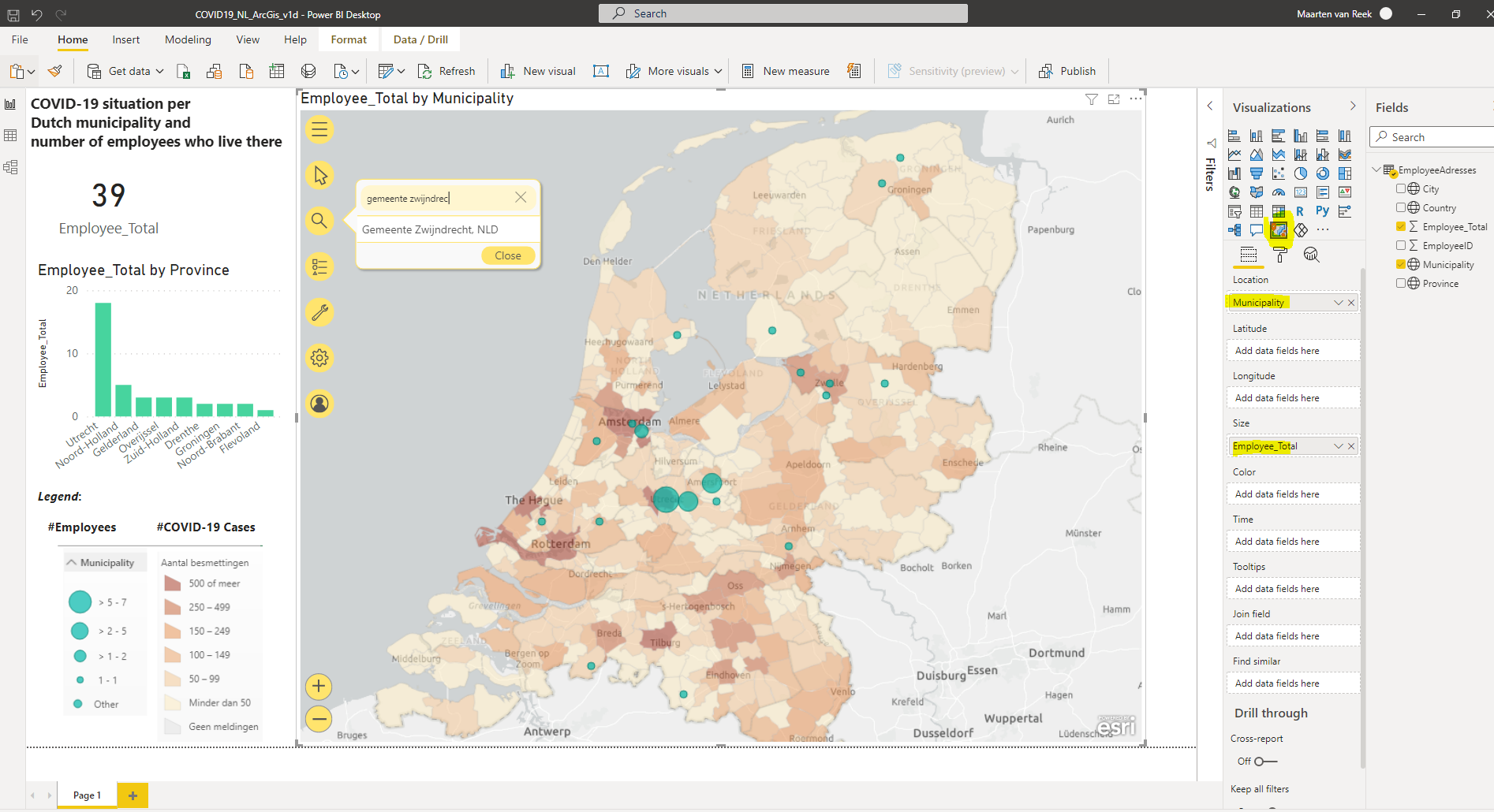
Task: Open the Municipality dropdown under Location
Action: 1338,302
